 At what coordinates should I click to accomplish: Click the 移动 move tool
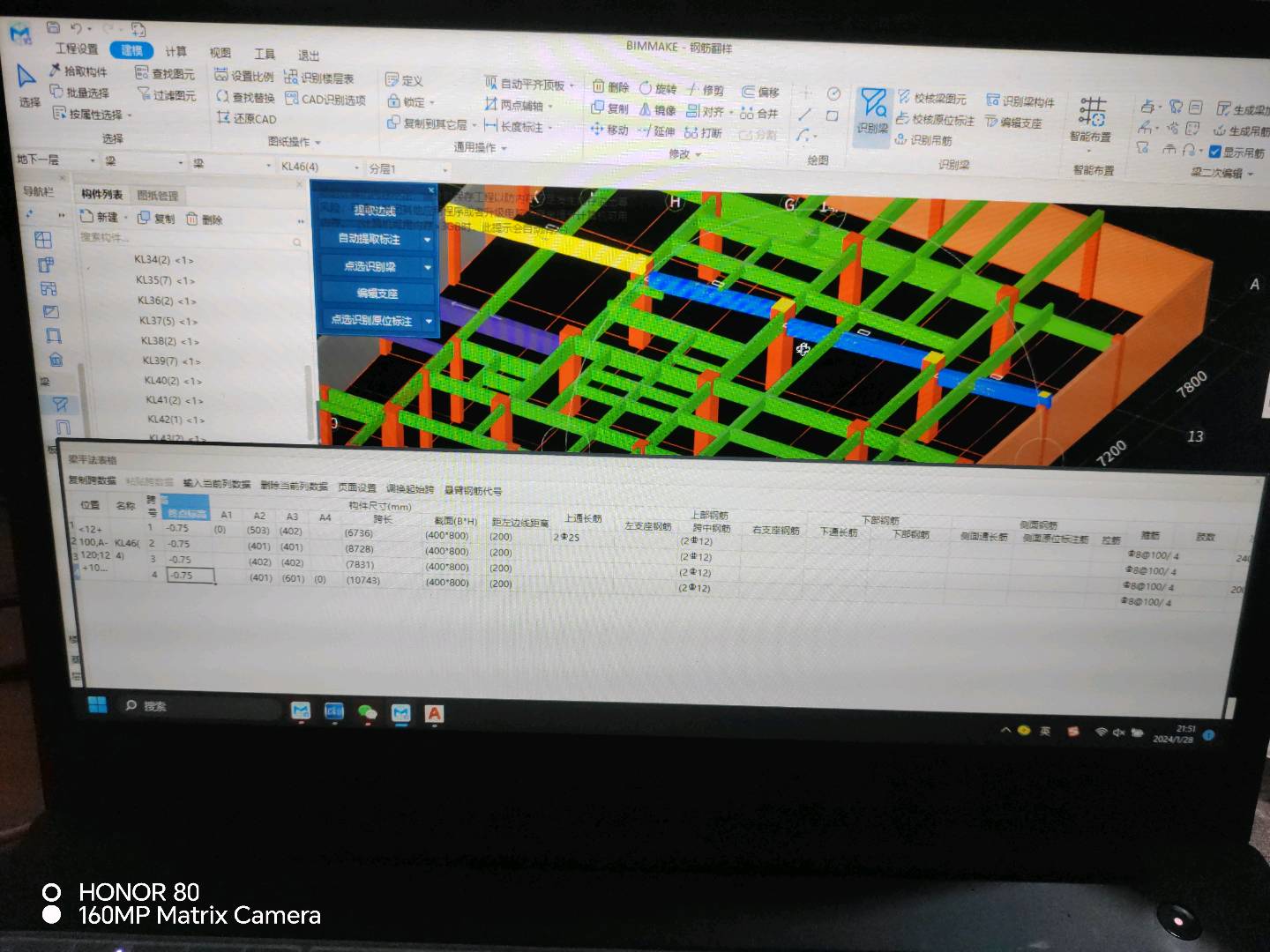(x=609, y=130)
